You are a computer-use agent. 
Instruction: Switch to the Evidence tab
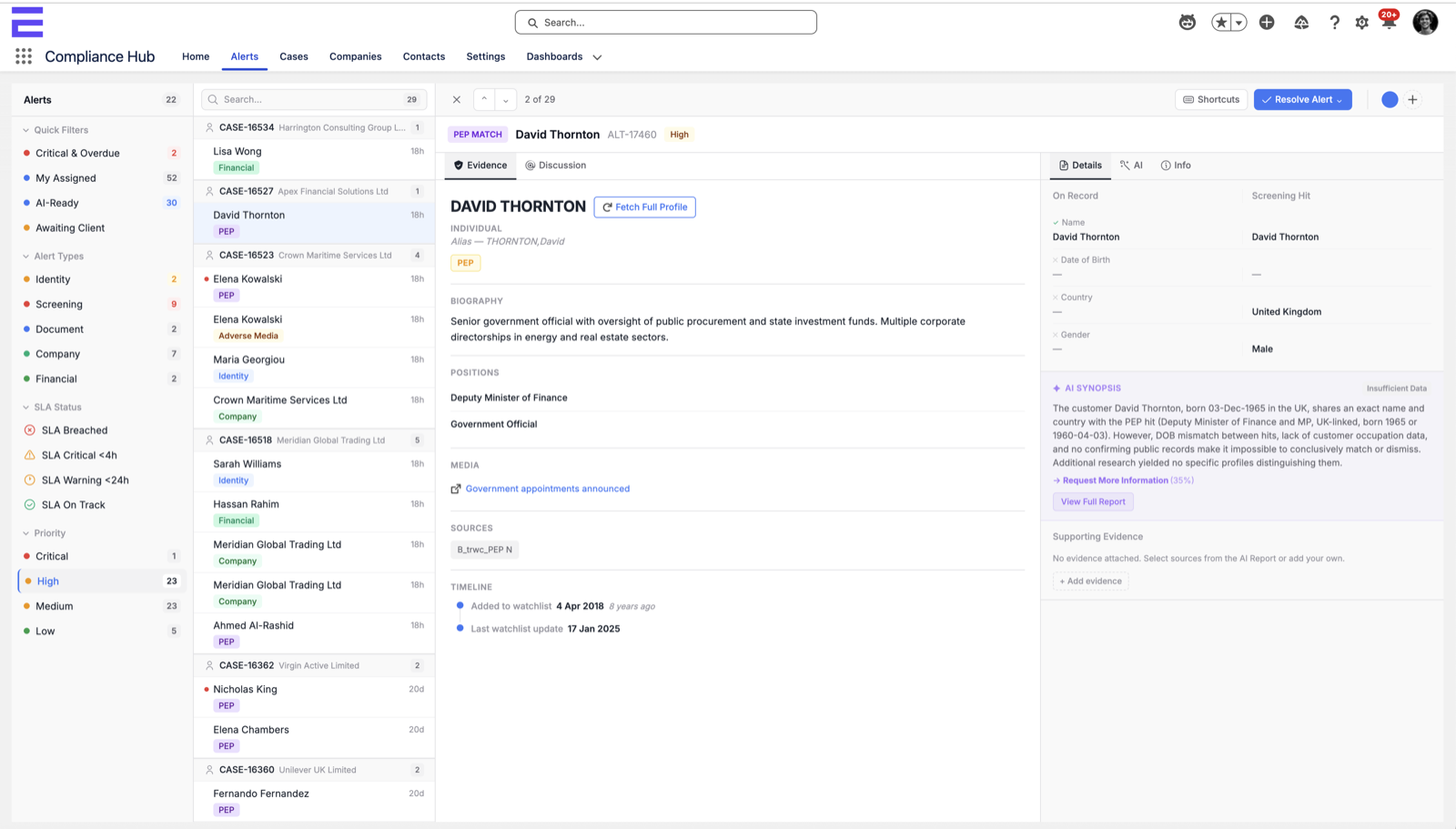coord(480,166)
